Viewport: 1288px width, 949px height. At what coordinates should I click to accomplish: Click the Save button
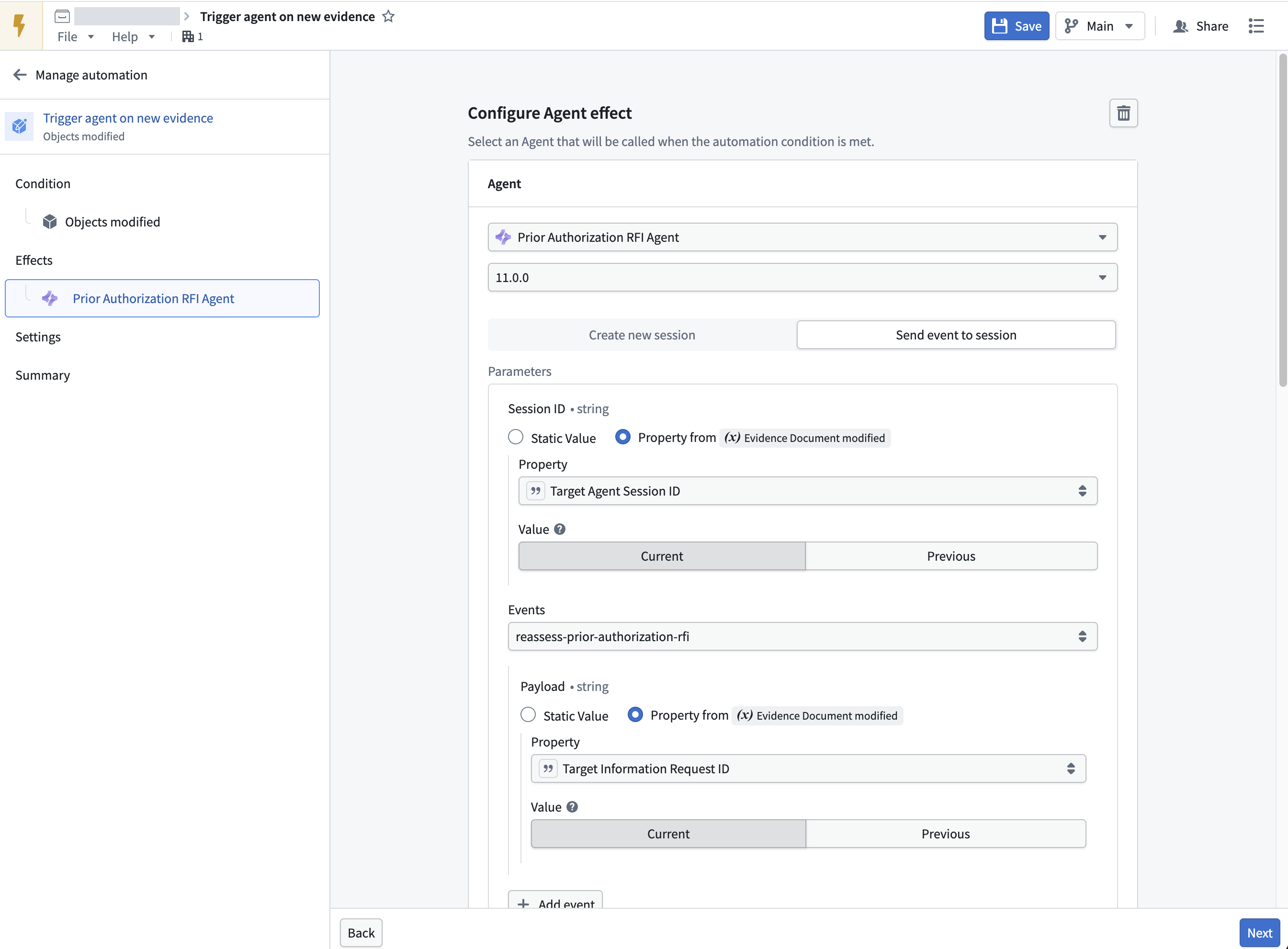[1016, 26]
